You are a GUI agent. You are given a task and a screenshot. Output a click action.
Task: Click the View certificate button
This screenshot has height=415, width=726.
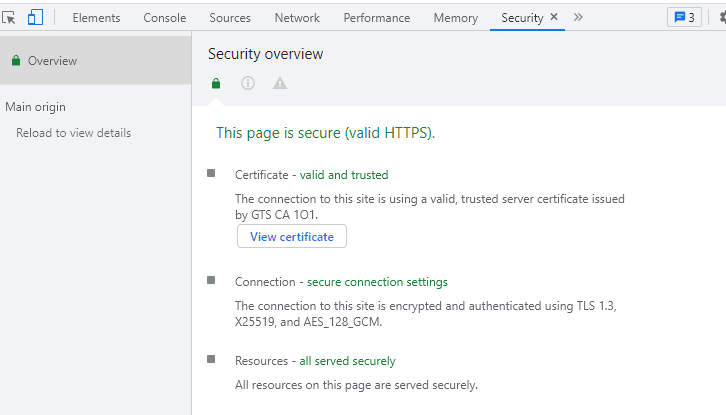pos(292,236)
